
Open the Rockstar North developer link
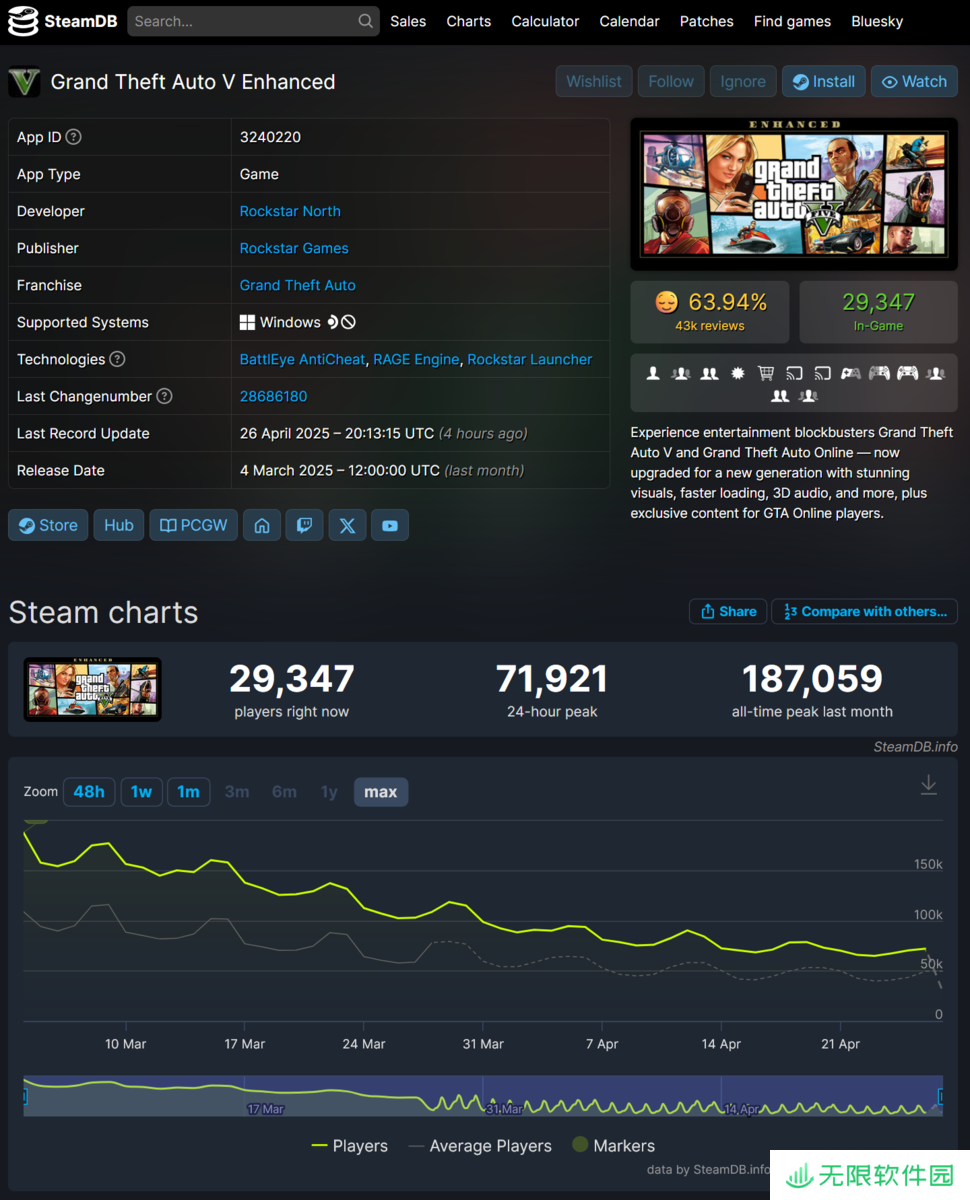pyautogui.click(x=290, y=211)
